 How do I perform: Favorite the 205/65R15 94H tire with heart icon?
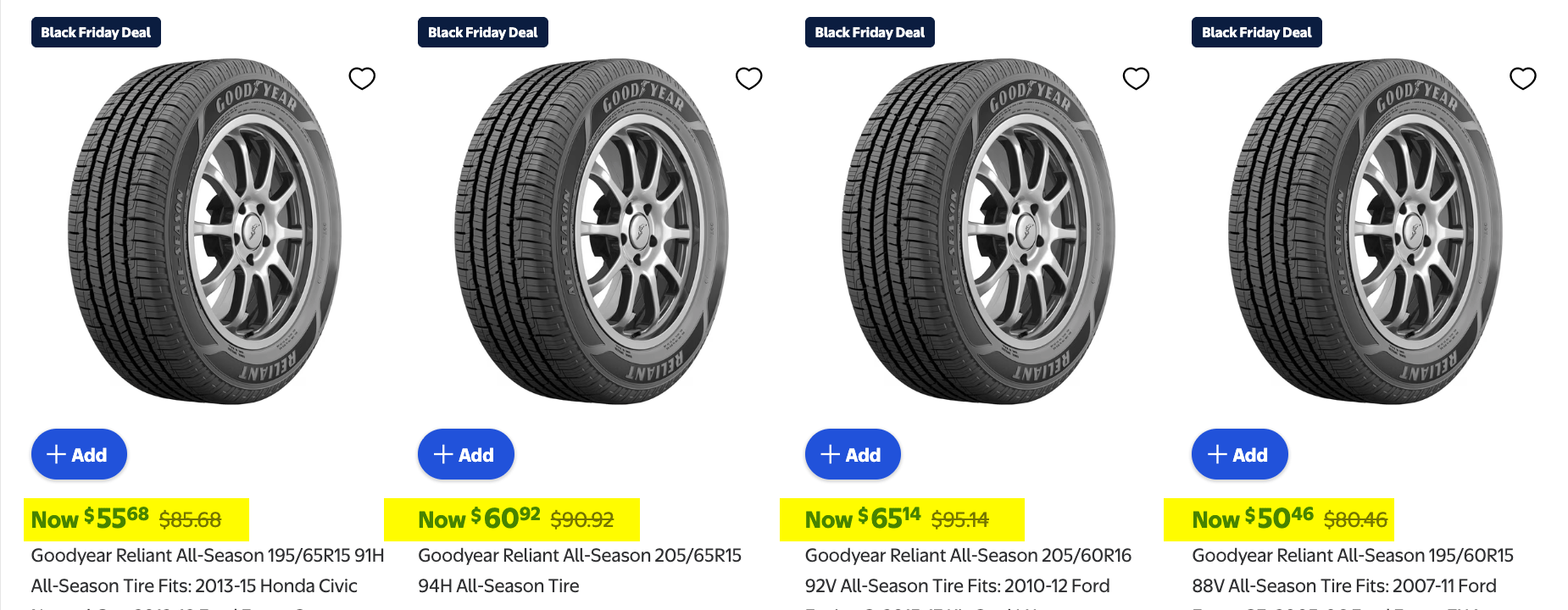click(748, 79)
